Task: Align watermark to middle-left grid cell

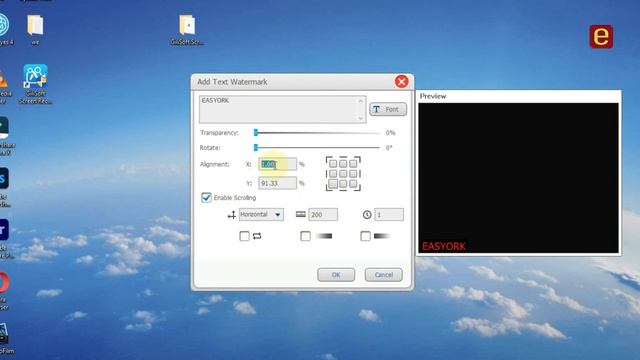Action: click(x=333, y=174)
